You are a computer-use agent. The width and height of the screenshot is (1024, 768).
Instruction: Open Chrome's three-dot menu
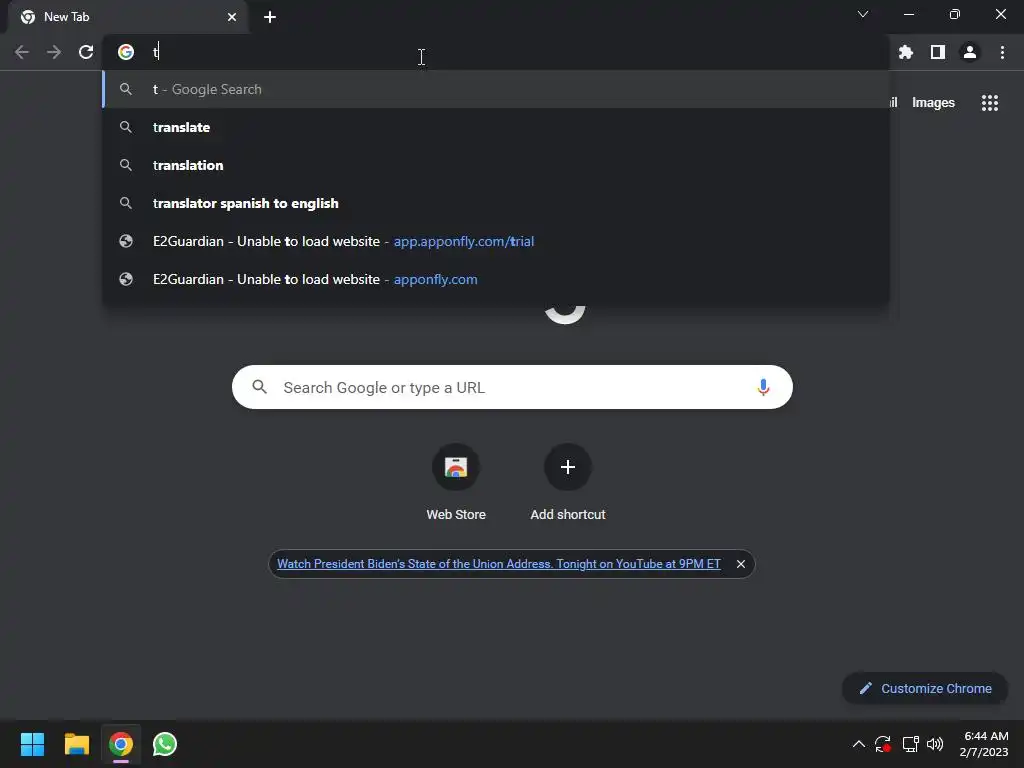coord(1002,52)
